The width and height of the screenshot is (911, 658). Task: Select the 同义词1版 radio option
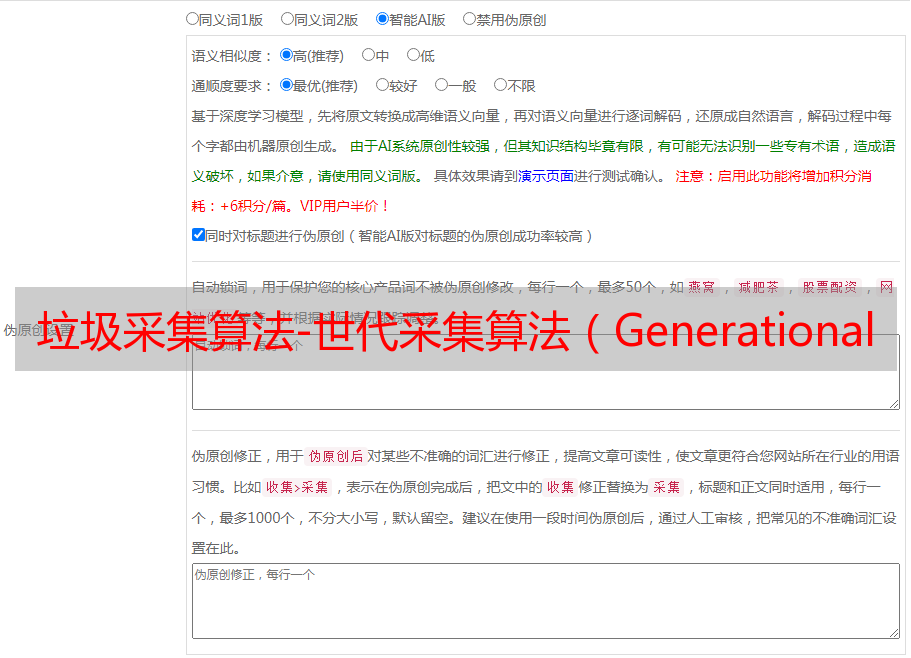click(x=192, y=19)
